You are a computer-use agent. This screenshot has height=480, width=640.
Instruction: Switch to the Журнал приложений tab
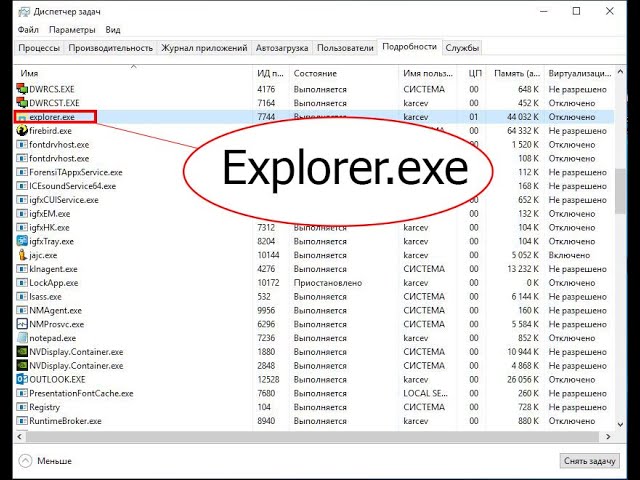point(204,48)
